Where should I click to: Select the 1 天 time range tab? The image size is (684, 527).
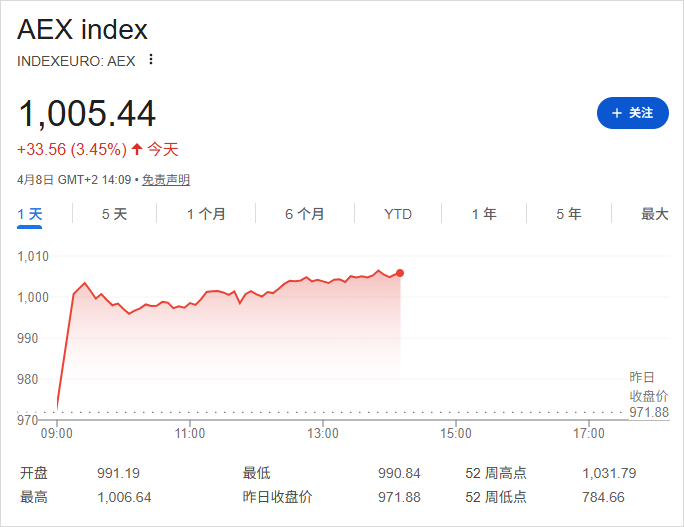[30, 214]
